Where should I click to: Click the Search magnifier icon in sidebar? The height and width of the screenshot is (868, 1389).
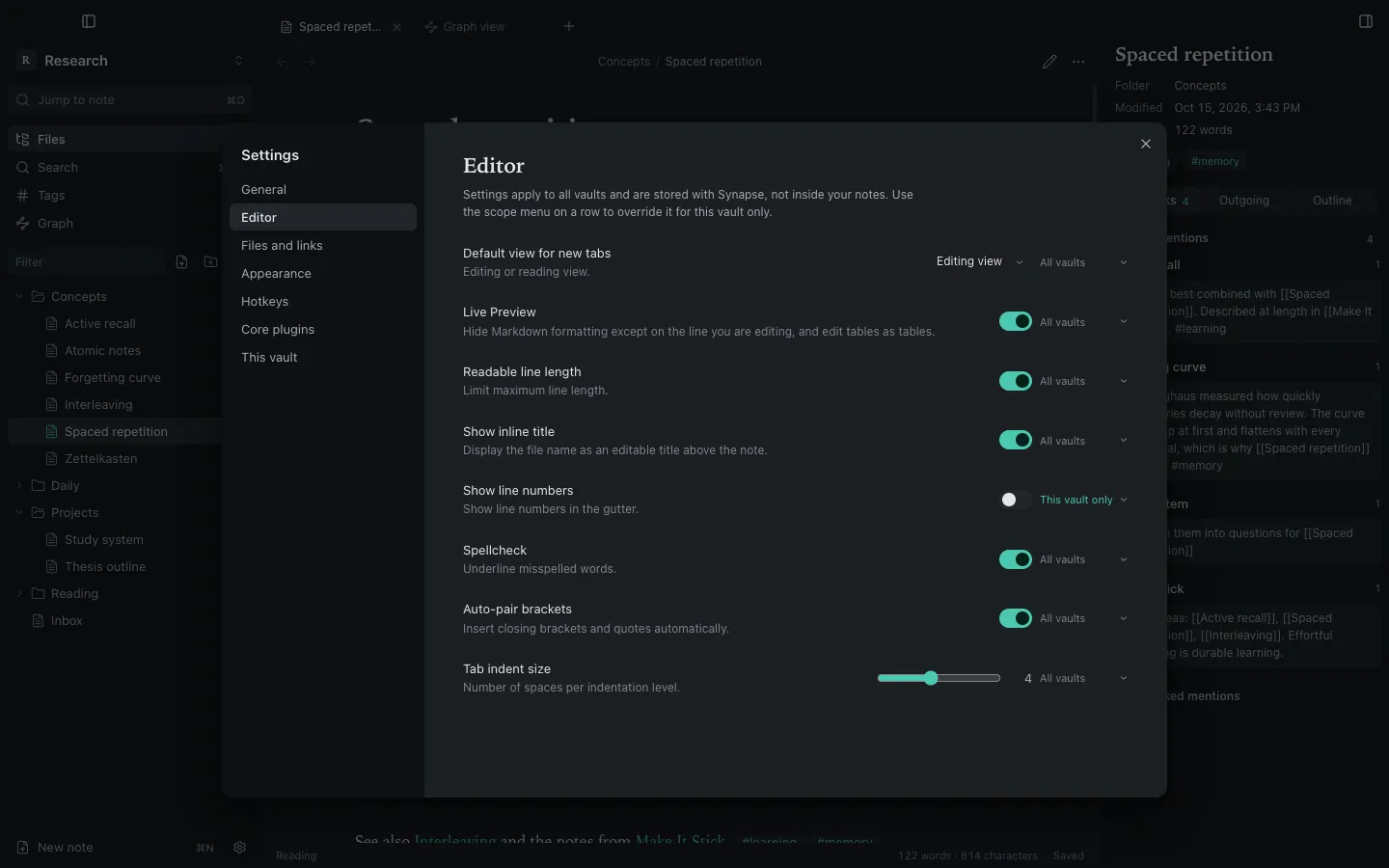pyautogui.click(x=23, y=168)
